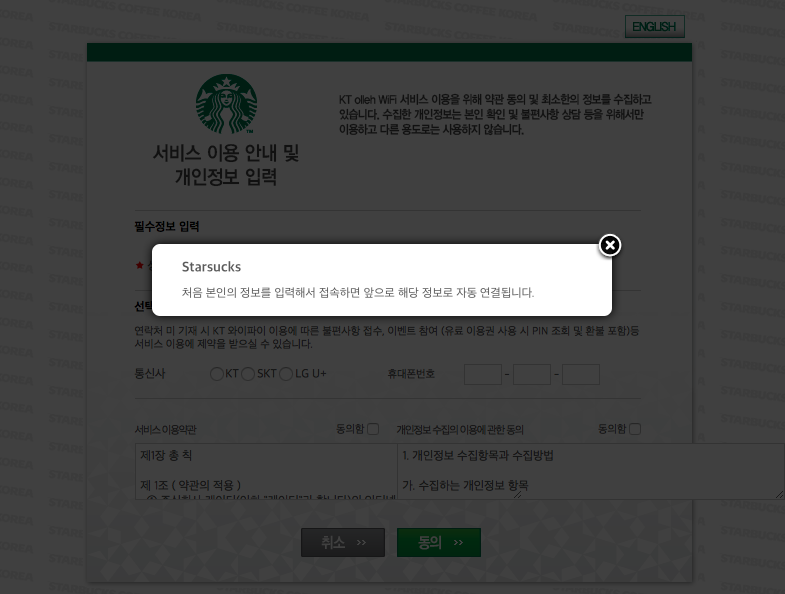Switch page language with ENGLISH button

[654, 27]
